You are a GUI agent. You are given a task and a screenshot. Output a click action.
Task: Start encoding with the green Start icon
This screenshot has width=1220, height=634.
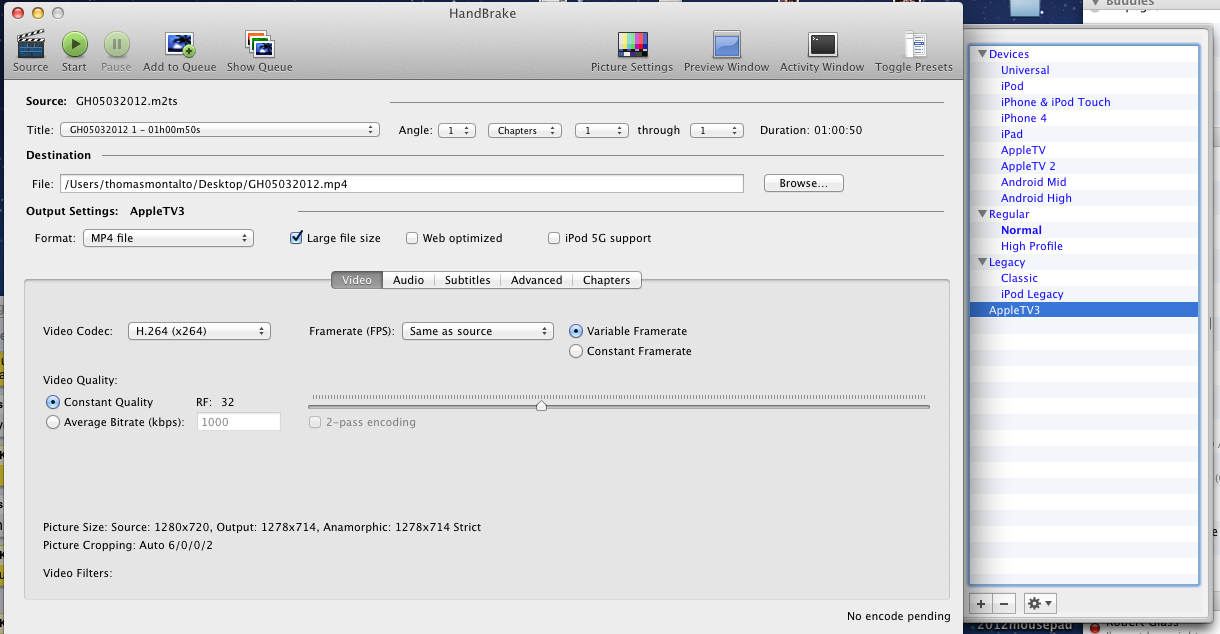[x=75, y=45]
